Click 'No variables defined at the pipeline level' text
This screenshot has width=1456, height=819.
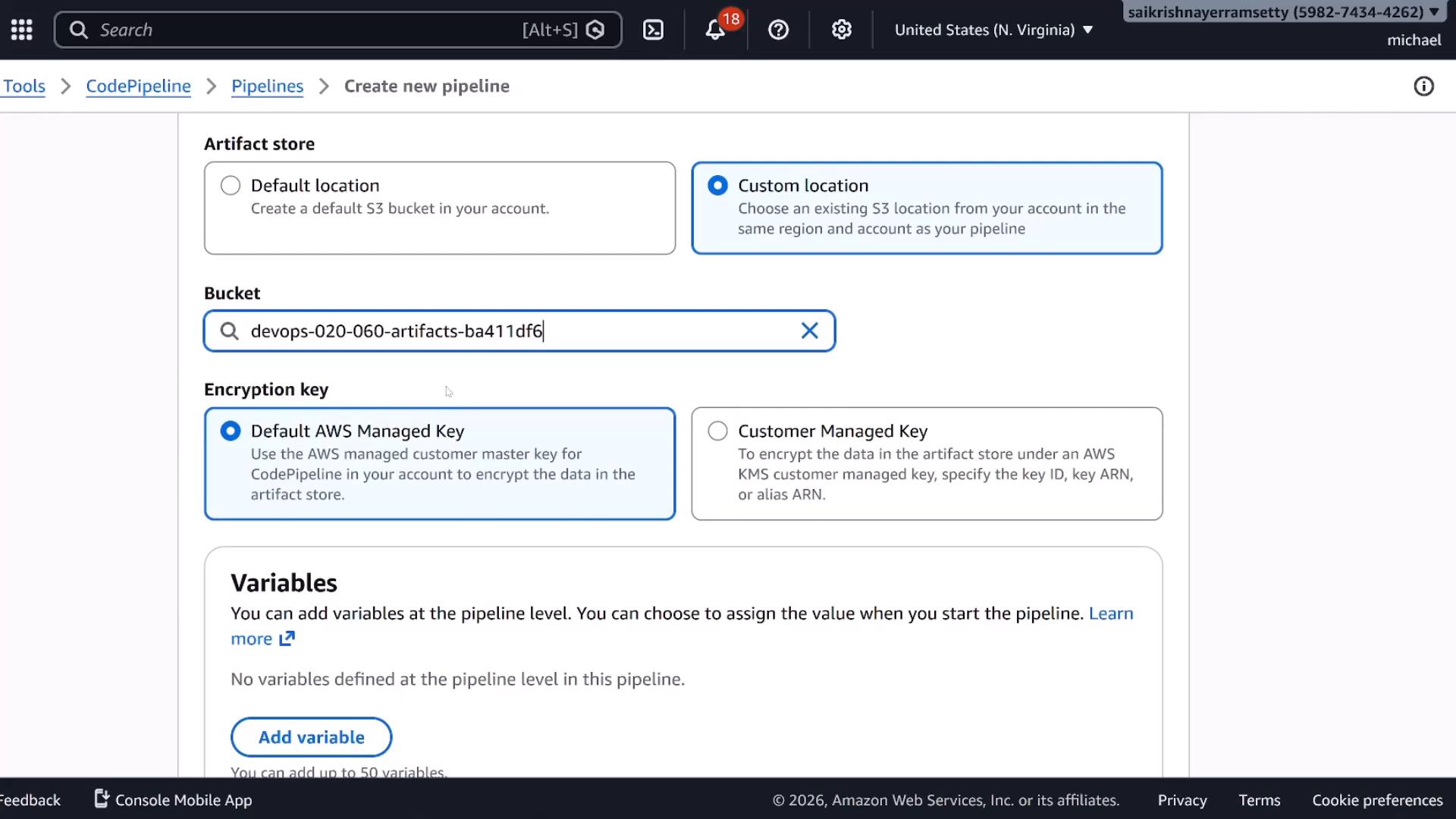[457, 679]
